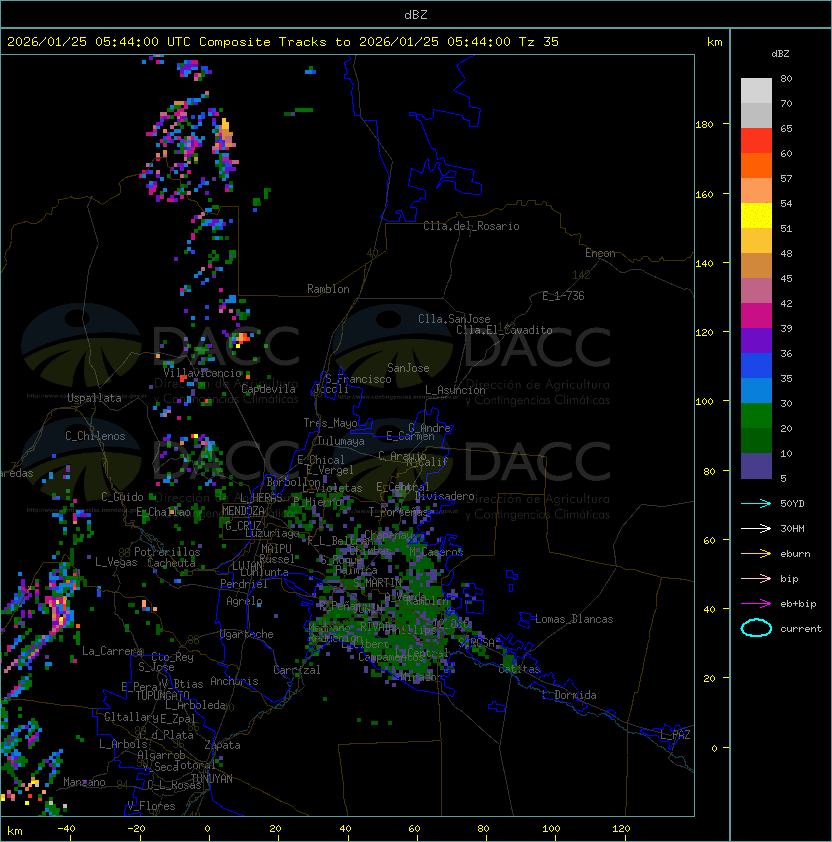Click the 'E_1-736' map label
Viewport: 832px width, 842px height.
point(563,296)
